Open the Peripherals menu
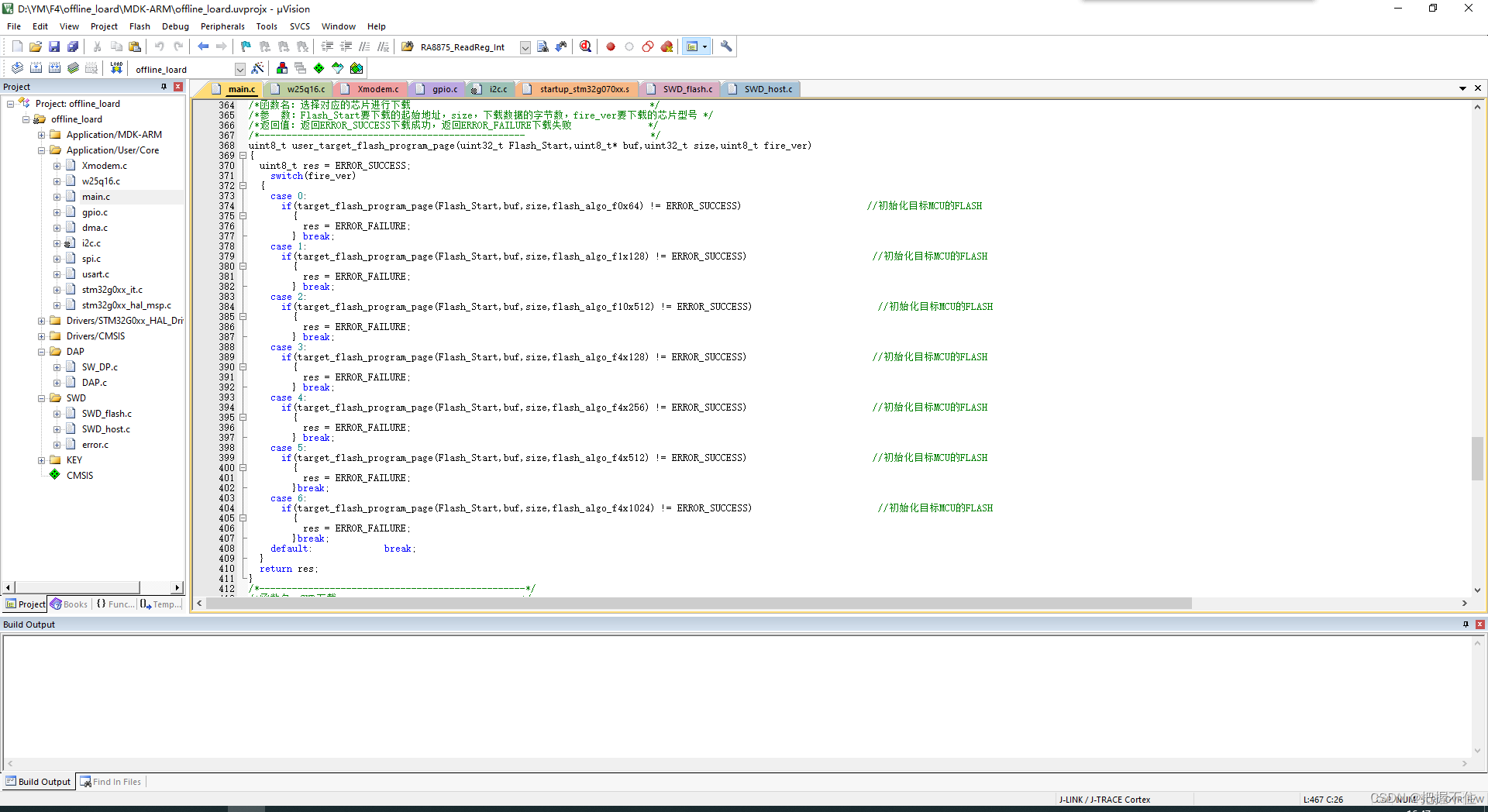This screenshot has width=1488, height=812. [x=222, y=26]
